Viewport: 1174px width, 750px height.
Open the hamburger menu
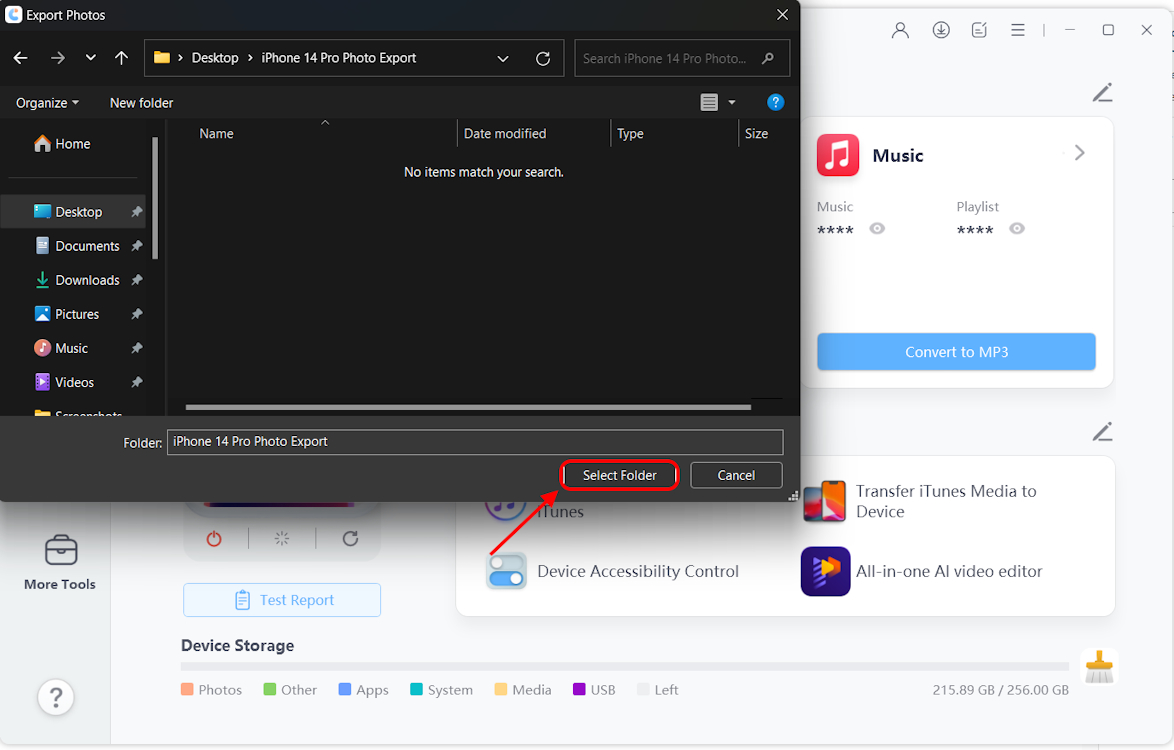[1017, 30]
